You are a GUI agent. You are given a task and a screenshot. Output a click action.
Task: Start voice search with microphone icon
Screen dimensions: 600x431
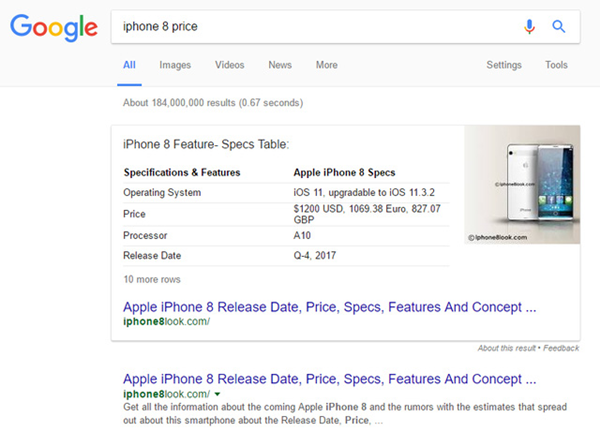(529, 26)
